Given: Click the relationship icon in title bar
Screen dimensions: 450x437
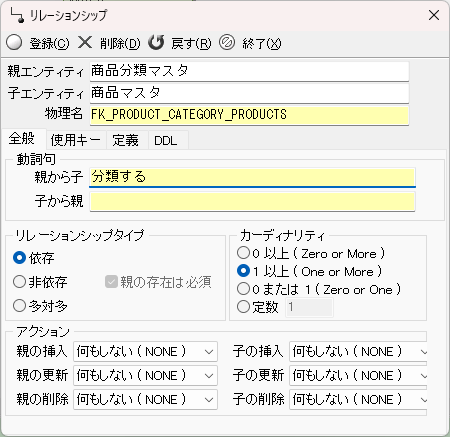Looking at the screenshot, I should click(x=17, y=15).
